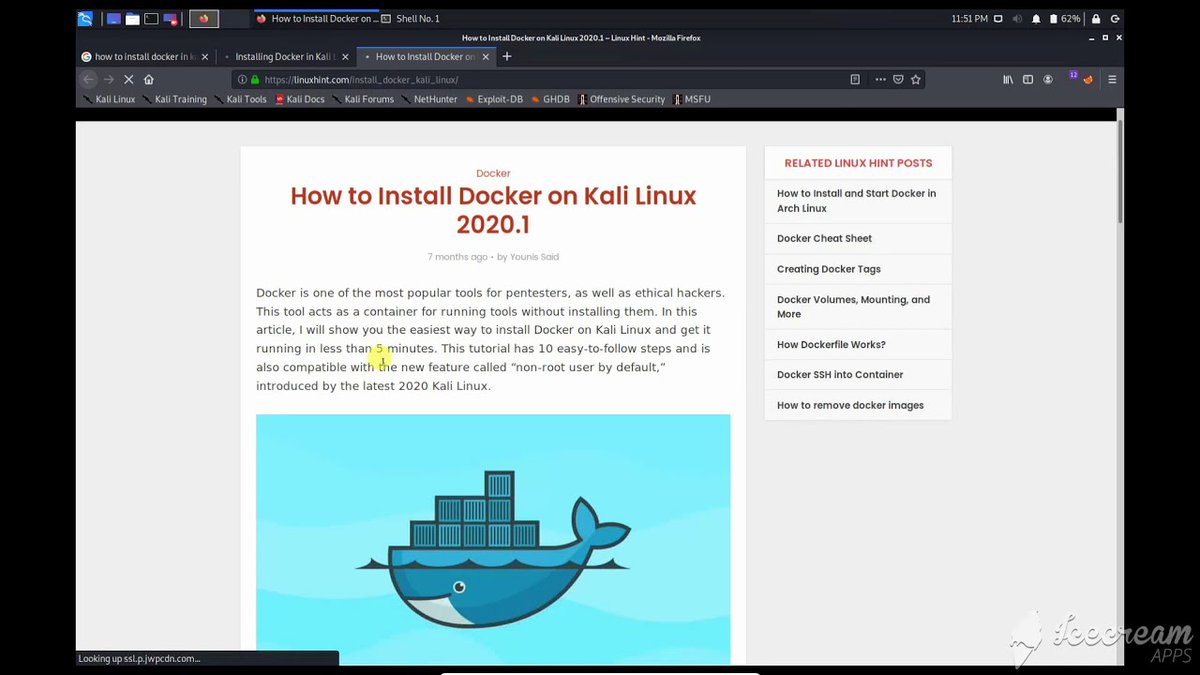The height and width of the screenshot is (675, 1200).
Task: Open 'Docker Cheat Sheet' related post
Action: pos(824,238)
